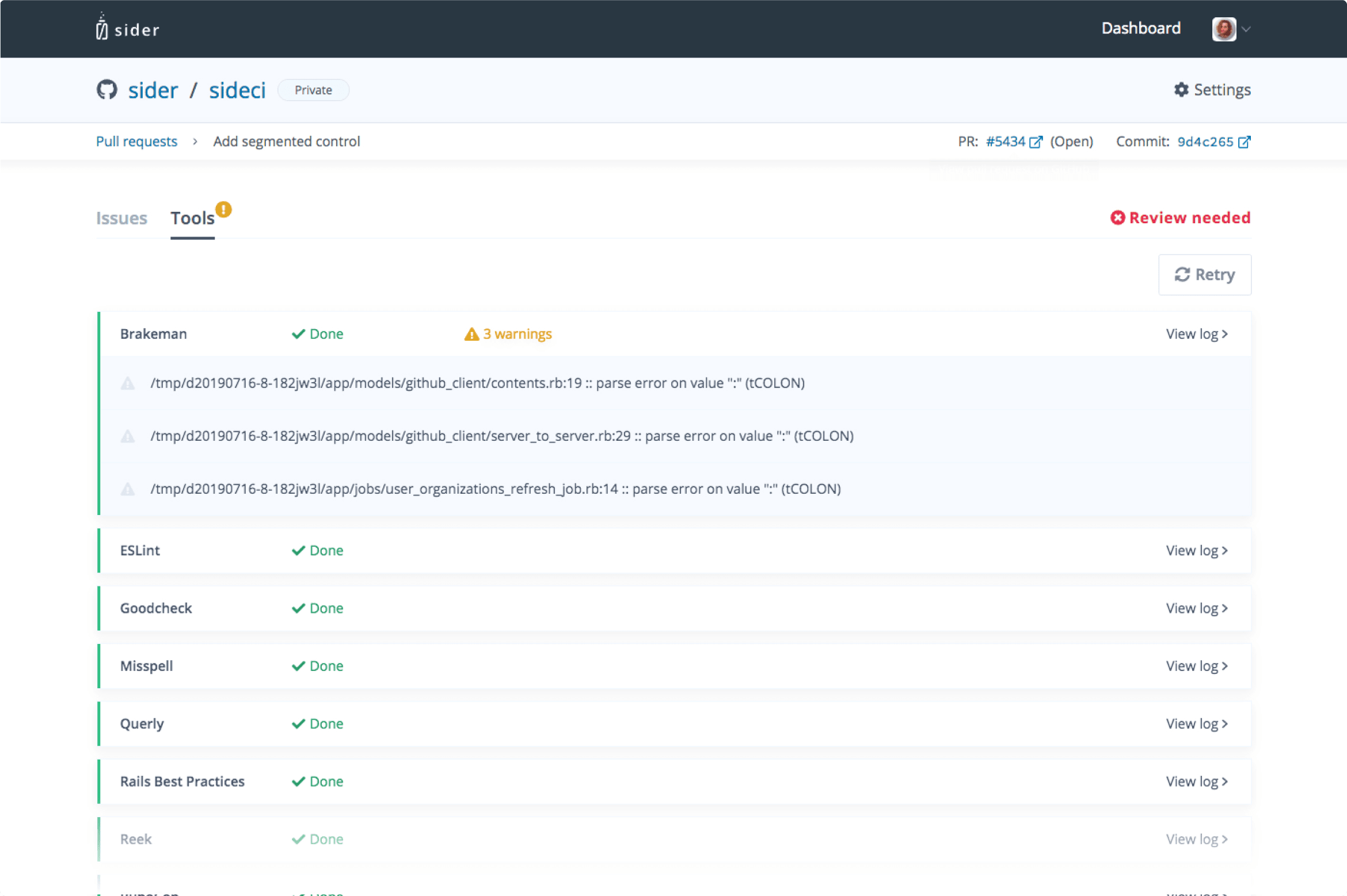The width and height of the screenshot is (1347, 896).
Task: Open the Dashboard link
Action: tap(1140, 28)
